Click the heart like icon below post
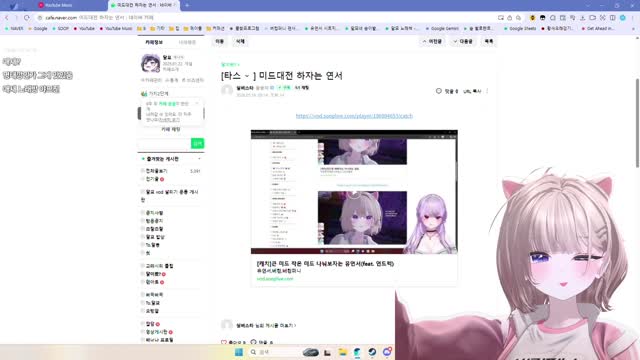 click(x=224, y=342)
